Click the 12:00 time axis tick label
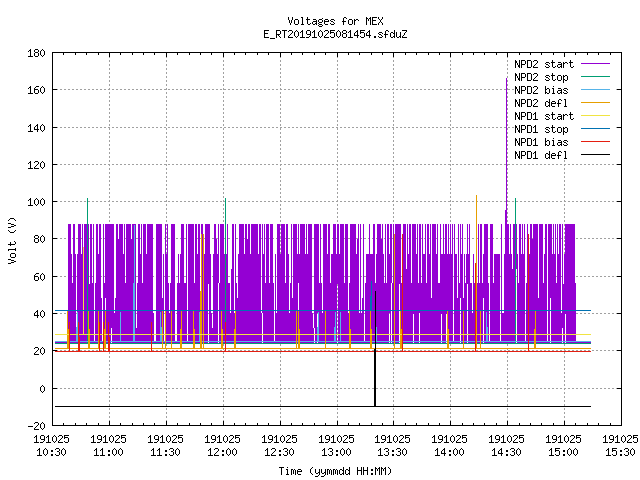Image resolution: width=640 pixels, height=480 pixels. click(x=222, y=446)
